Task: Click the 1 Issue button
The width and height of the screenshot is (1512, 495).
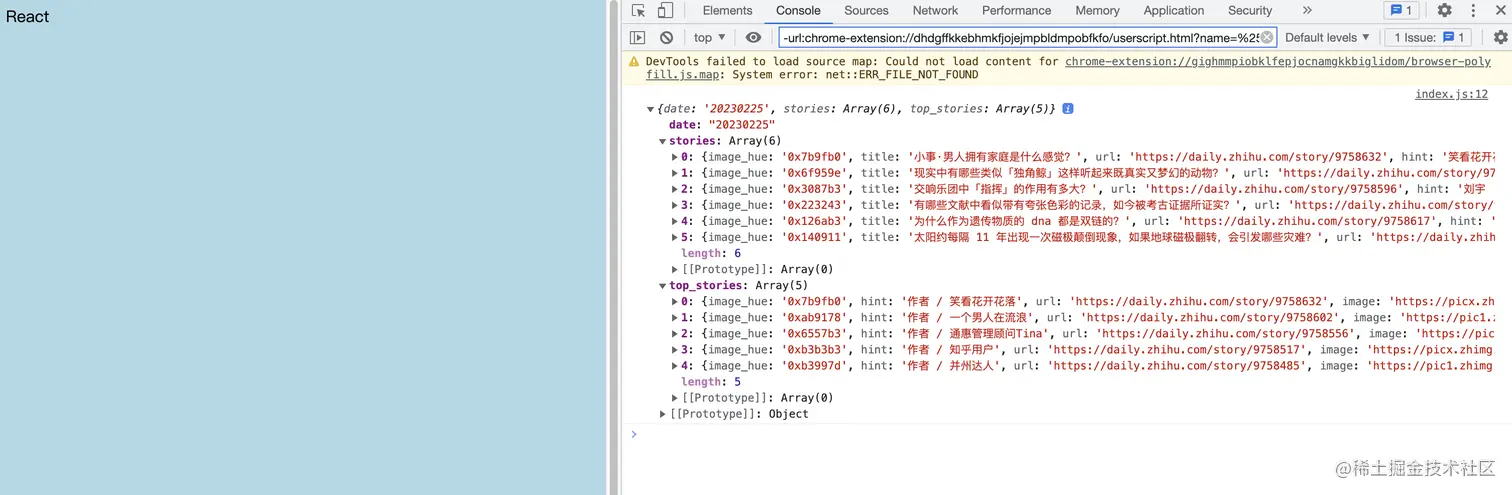Action: coord(1427,37)
